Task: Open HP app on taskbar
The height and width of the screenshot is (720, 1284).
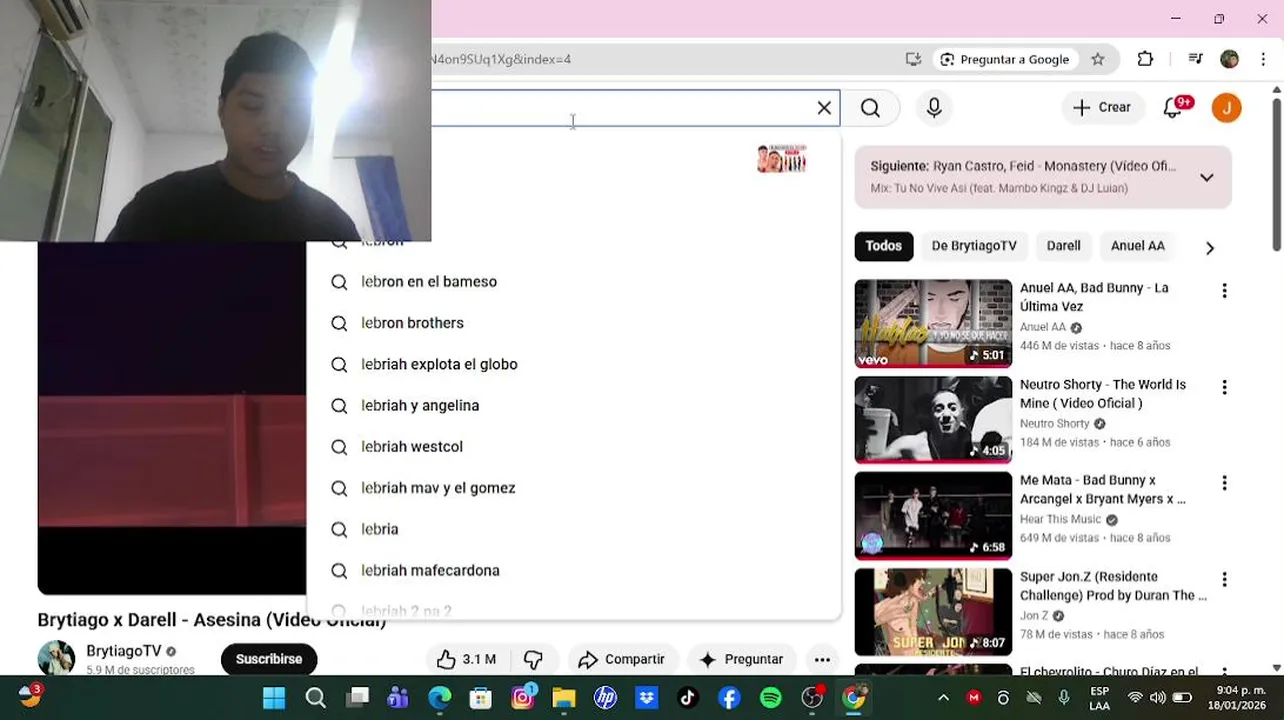Action: coord(605,698)
